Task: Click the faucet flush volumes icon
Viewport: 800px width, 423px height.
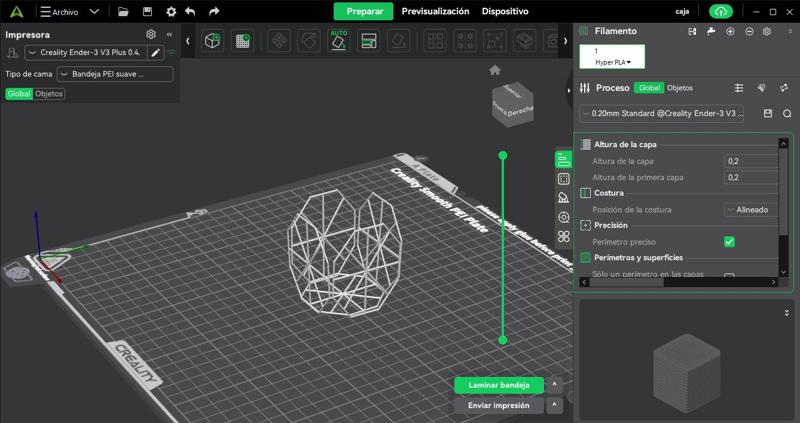Action: click(x=711, y=32)
